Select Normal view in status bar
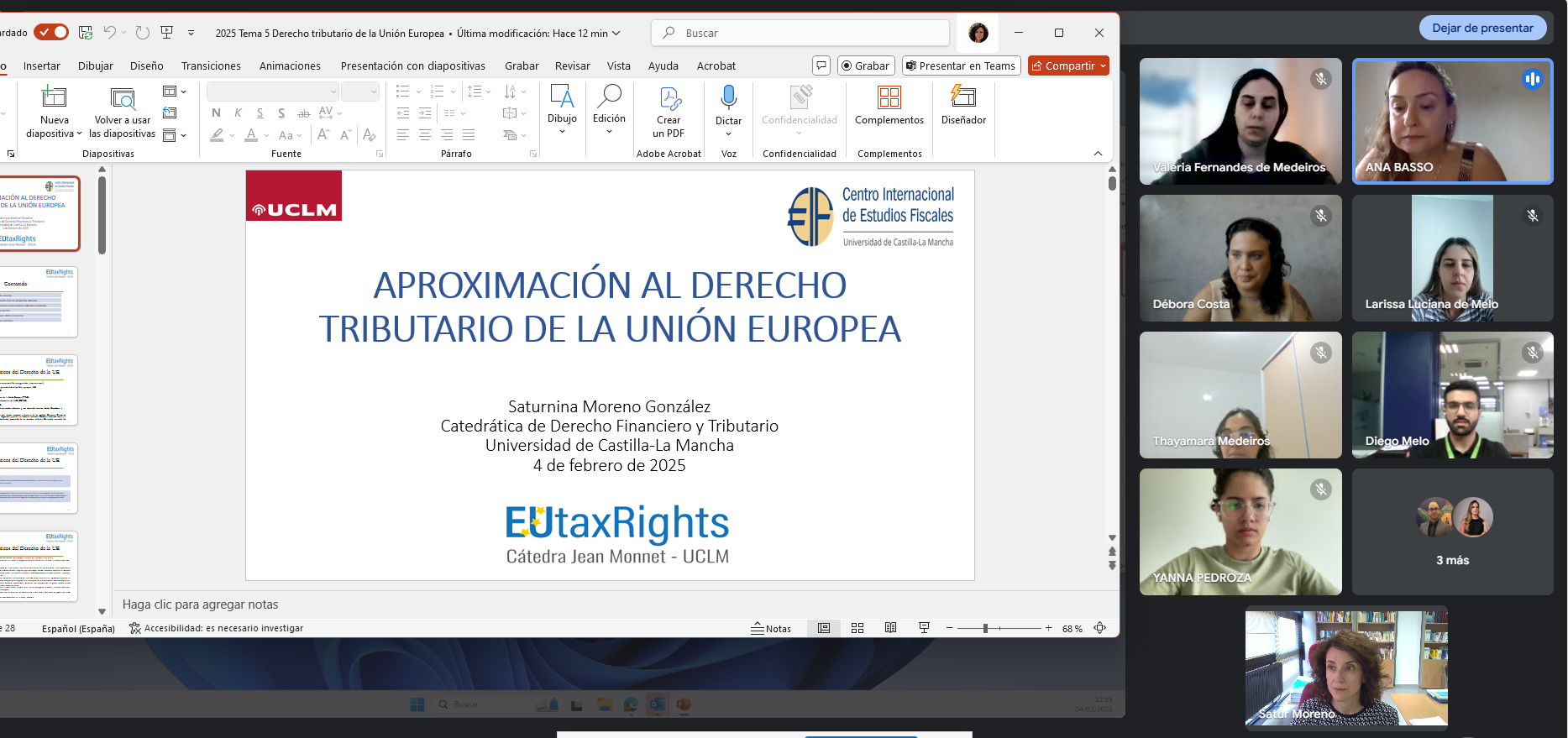The height and width of the screenshot is (738, 1568). tap(824, 628)
